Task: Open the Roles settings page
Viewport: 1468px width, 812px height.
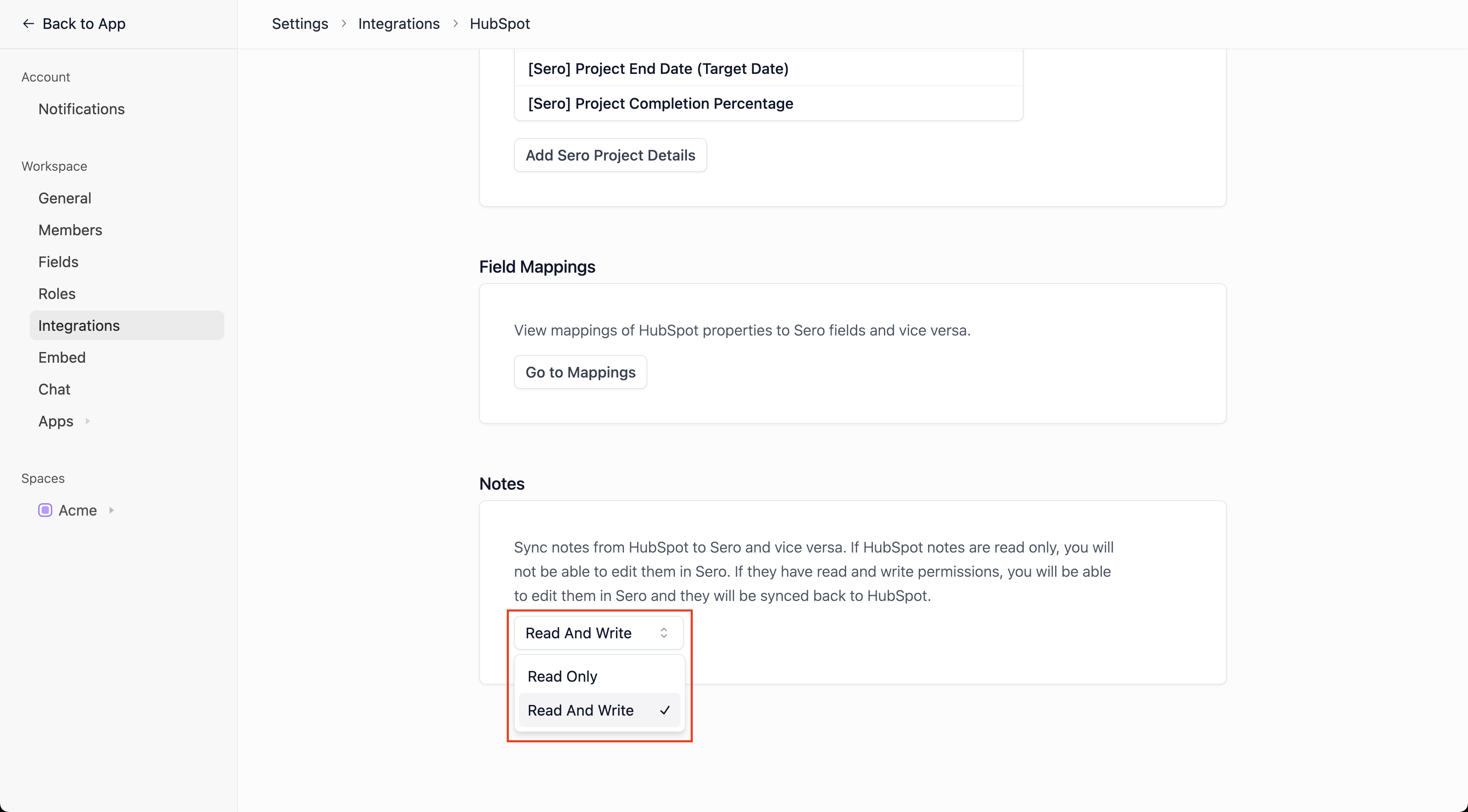Action: tap(56, 293)
